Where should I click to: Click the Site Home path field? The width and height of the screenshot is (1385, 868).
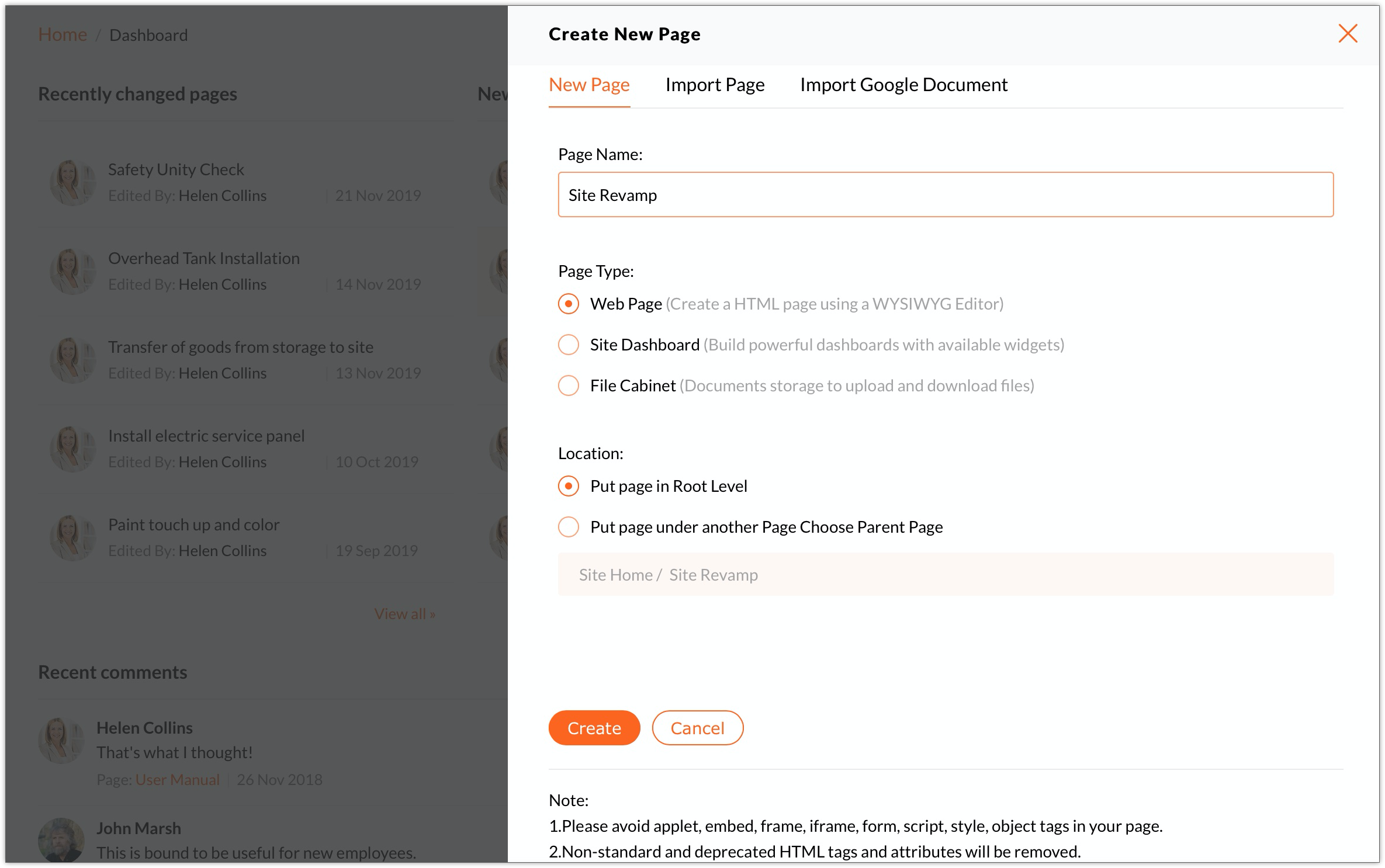[x=945, y=575]
